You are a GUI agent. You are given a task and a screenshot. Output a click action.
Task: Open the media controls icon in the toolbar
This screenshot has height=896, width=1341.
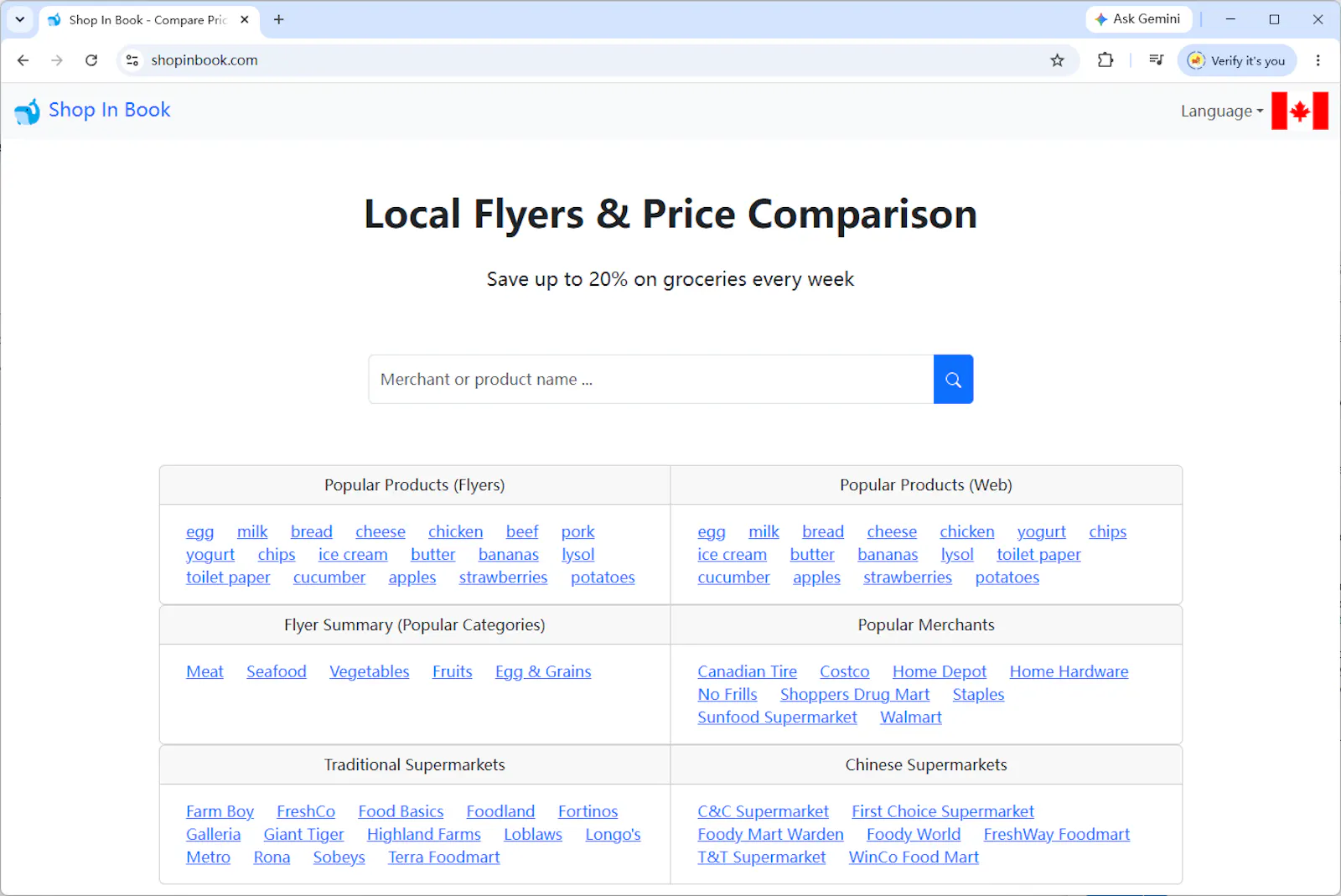tap(1157, 60)
